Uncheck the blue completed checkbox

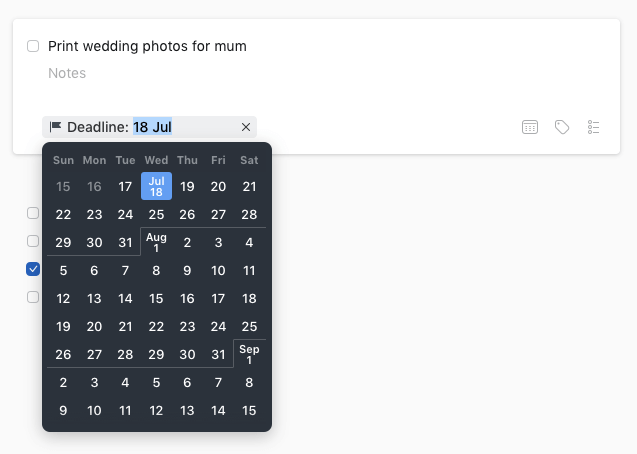[x=33, y=269]
